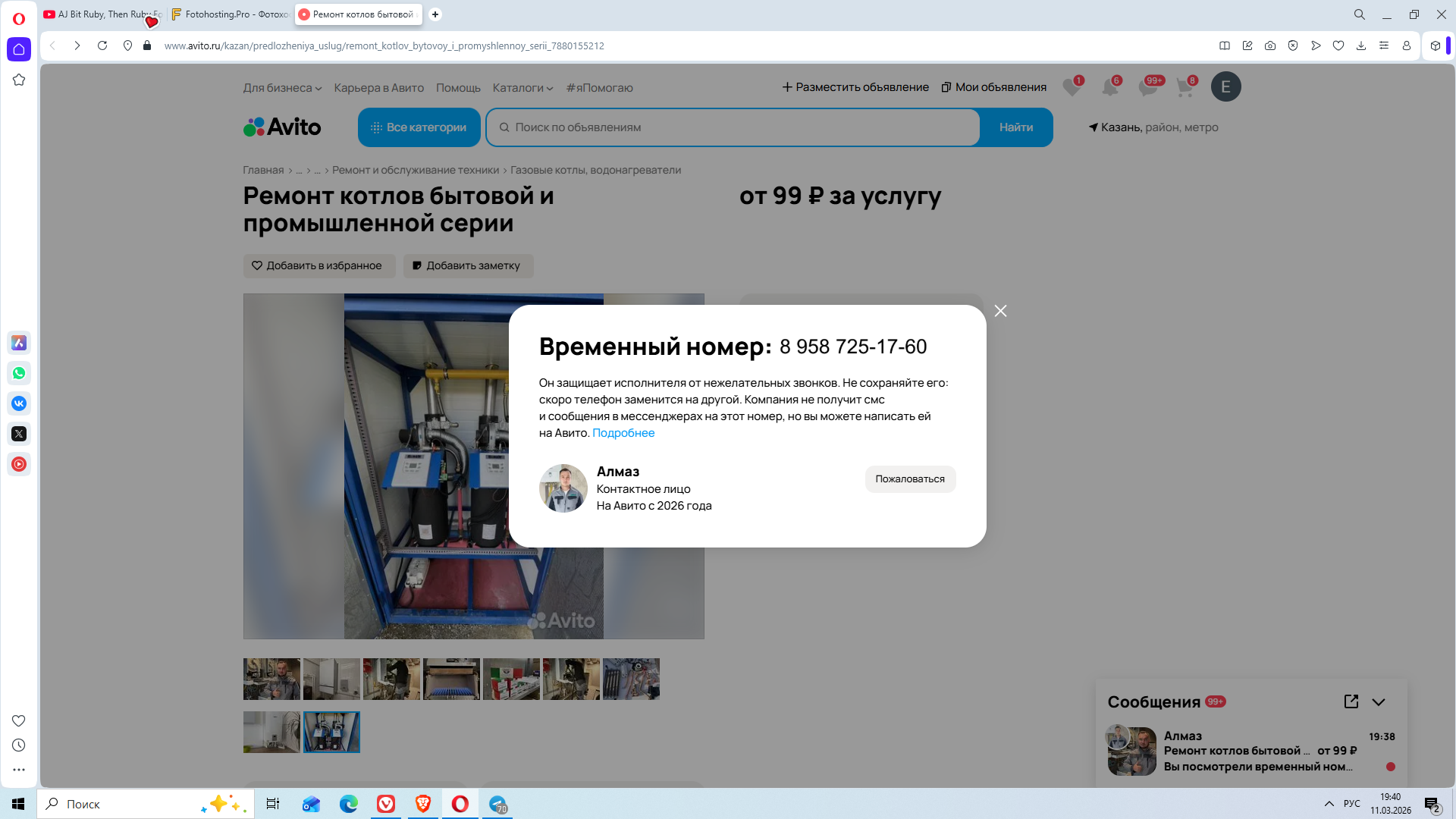1456x819 pixels.
Task: Open messages widget in new window
Action: (1351, 701)
